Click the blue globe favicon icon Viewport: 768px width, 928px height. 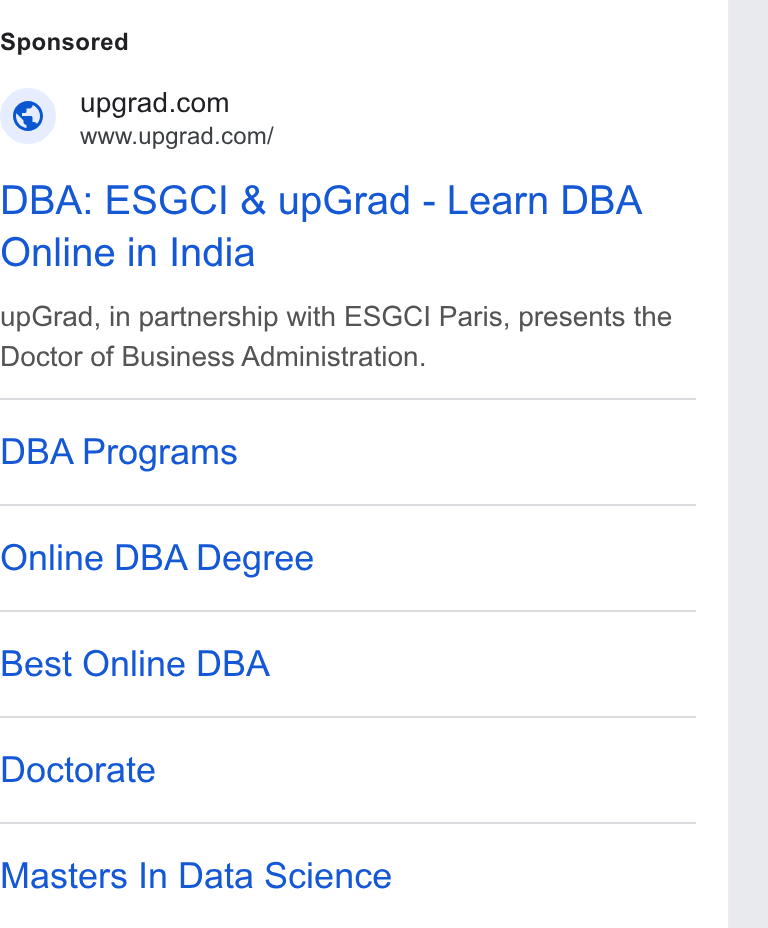click(28, 116)
